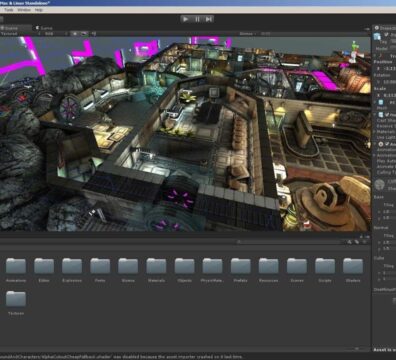Toggle the Mesh Renderer enabled checkbox
The width and height of the screenshot is (396, 360).
pyautogui.click(x=387, y=114)
